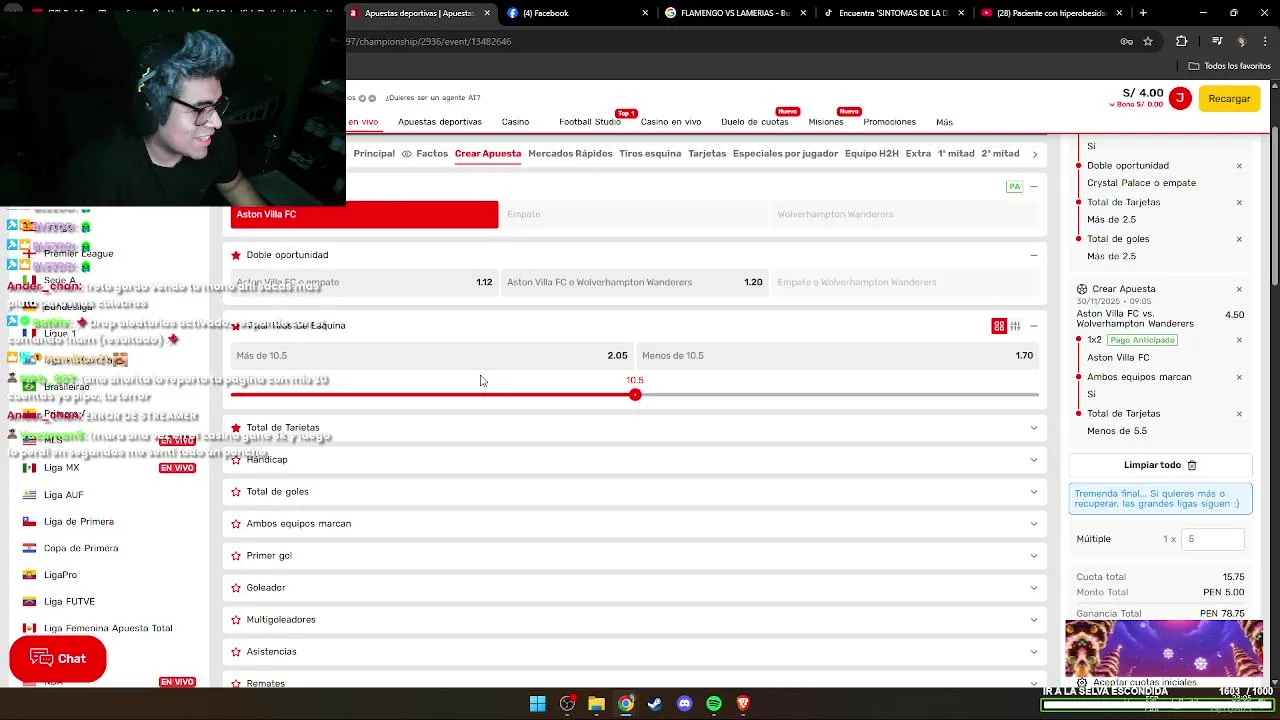Switch to the Principal market tab
The width and height of the screenshot is (1280, 720).
click(374, 154)
